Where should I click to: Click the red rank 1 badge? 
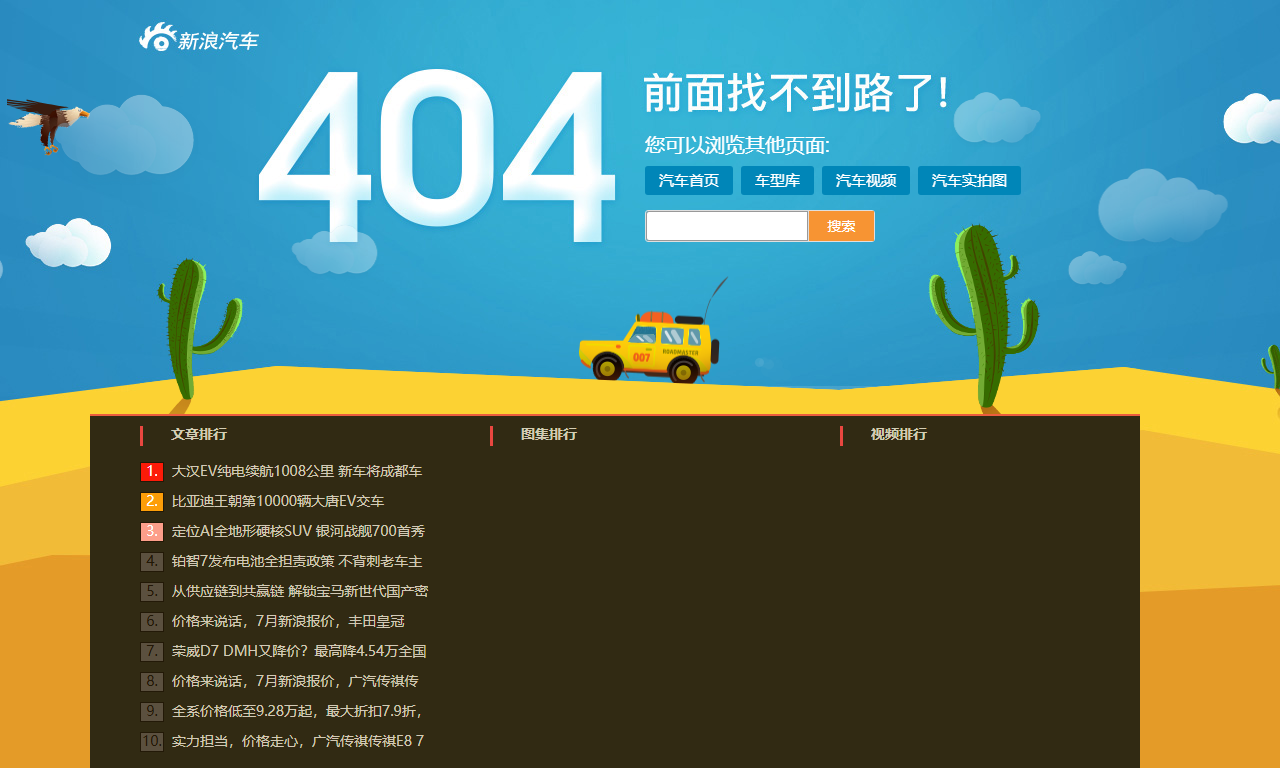pos(152,471)
